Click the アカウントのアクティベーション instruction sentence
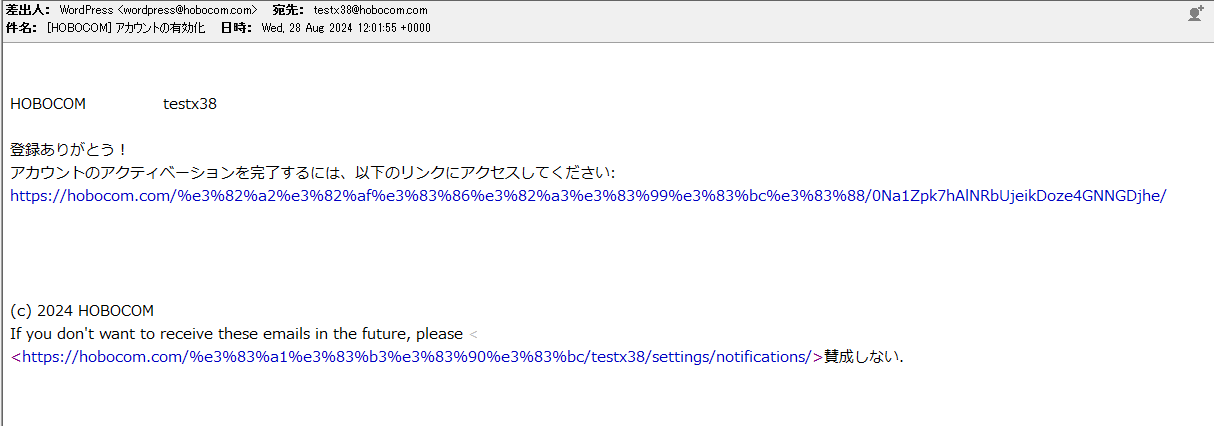 [x=312, y=173]
